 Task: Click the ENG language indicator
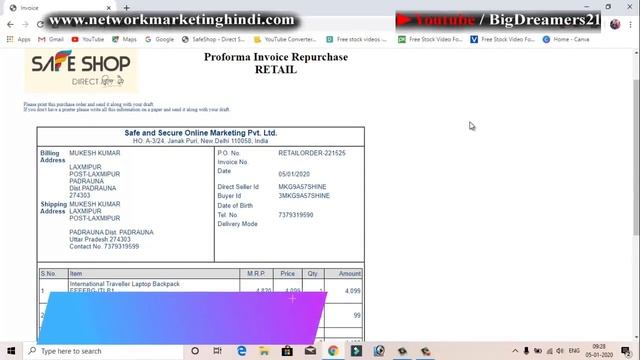tap(574, 351)
